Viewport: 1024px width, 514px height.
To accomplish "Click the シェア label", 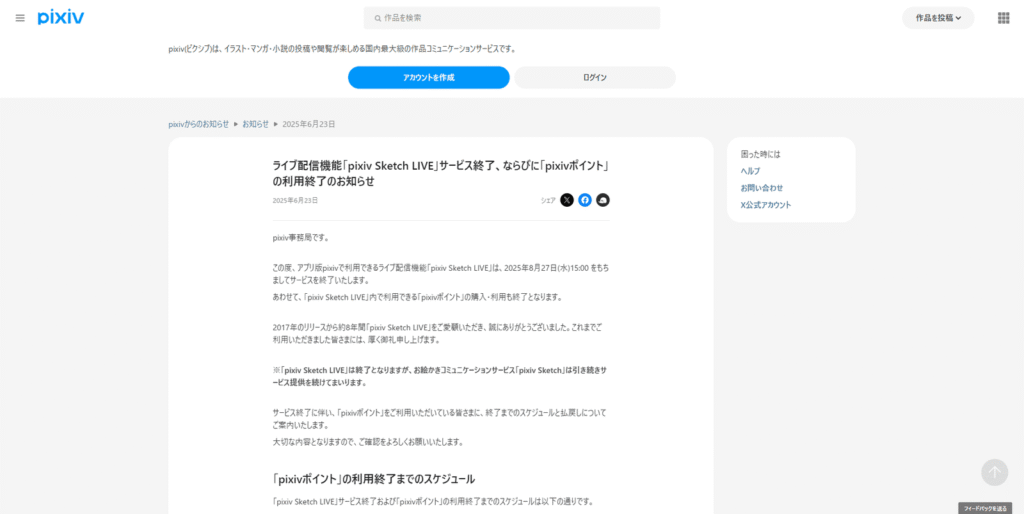I will 548,201.
